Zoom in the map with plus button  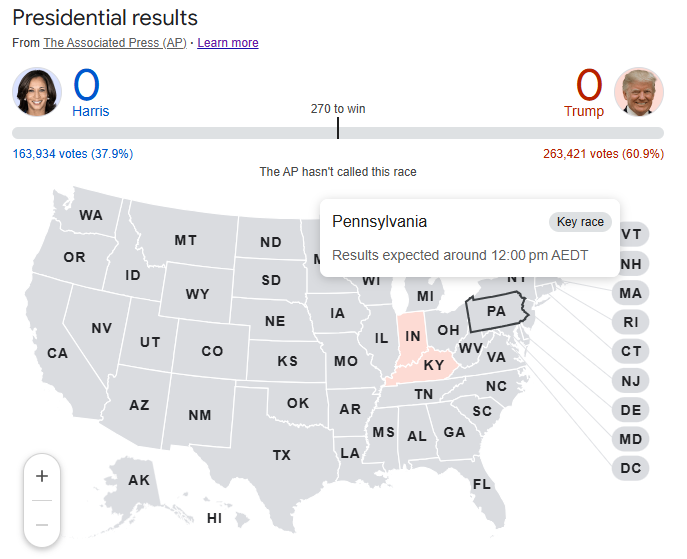coord(42,476)
